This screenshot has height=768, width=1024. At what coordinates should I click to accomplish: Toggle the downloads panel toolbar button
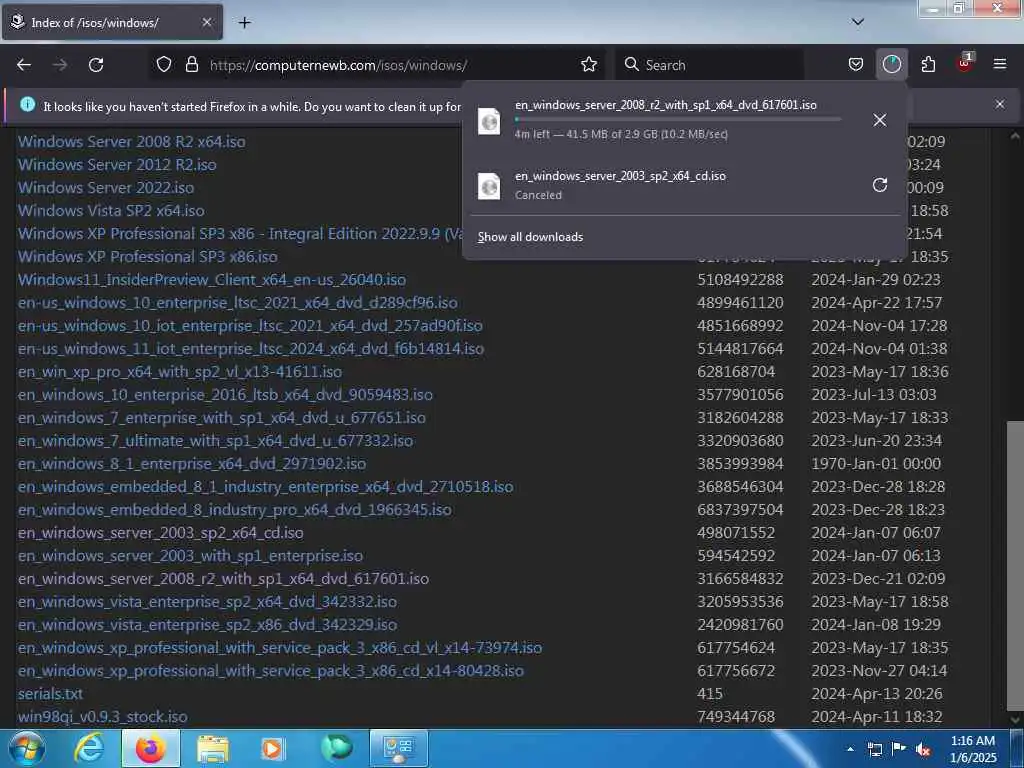pos(891,65)
